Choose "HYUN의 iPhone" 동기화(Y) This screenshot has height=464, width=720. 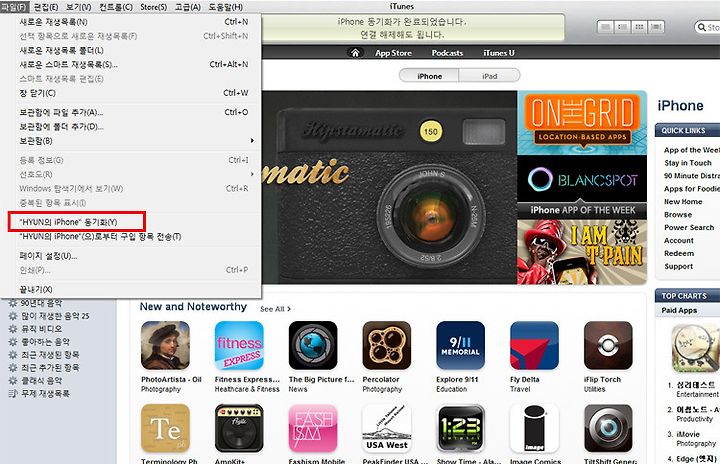point(131,222)
